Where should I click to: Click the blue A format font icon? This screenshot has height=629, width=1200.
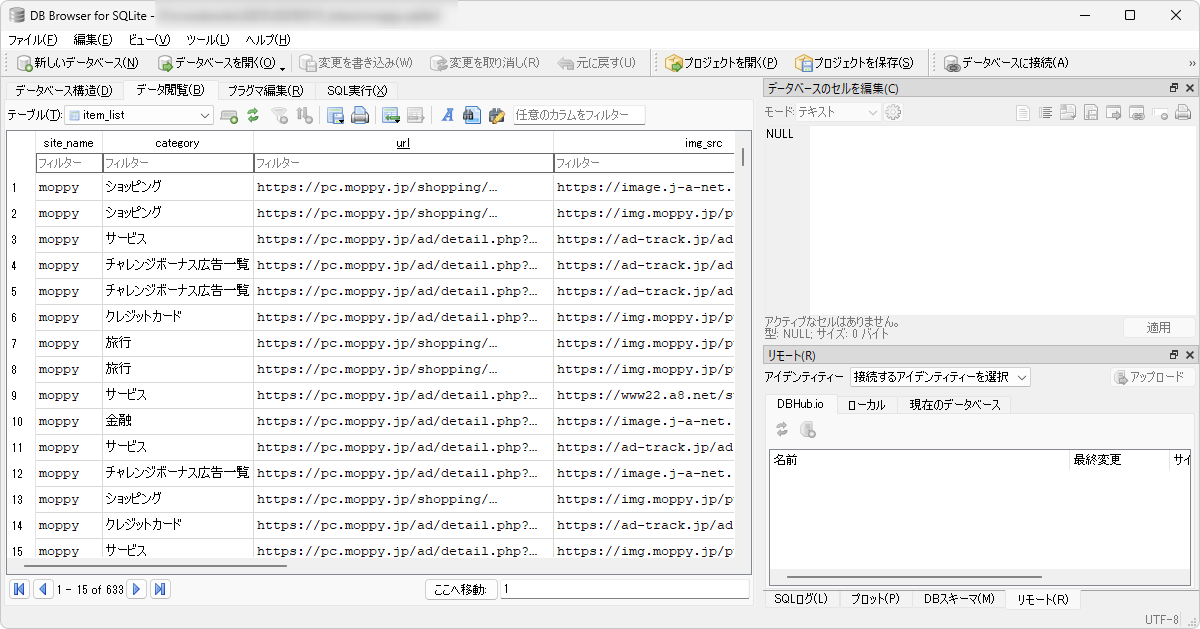[x=448, y=116]
